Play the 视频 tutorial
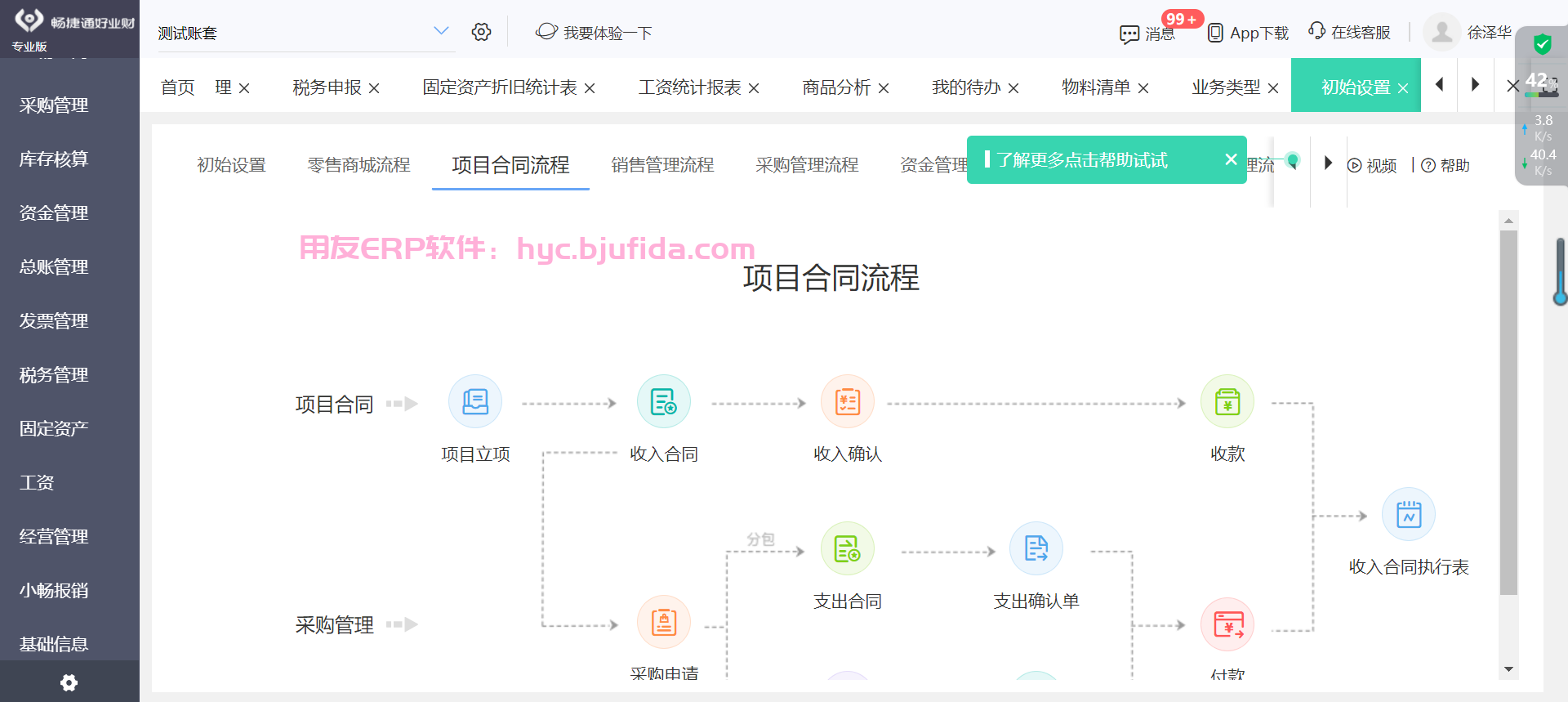The width and height of the screenshot is (1568, 702). (1372, 165)
